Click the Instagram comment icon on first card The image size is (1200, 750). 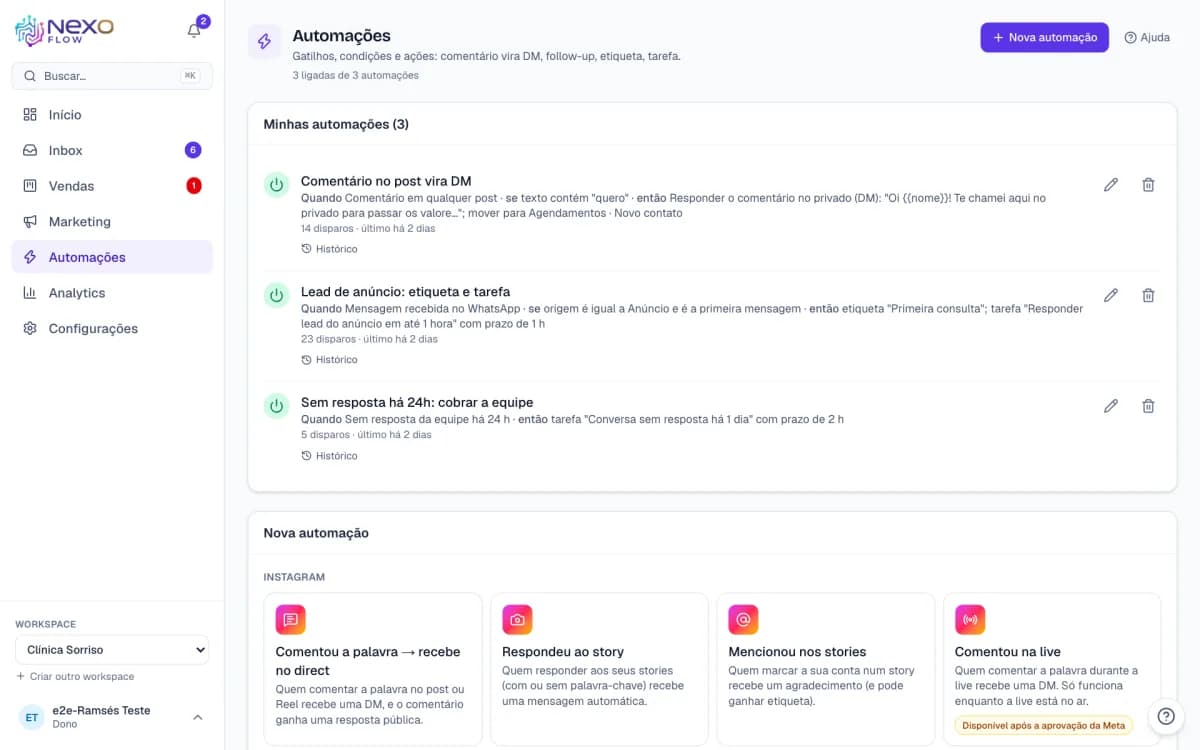point(291,620)
